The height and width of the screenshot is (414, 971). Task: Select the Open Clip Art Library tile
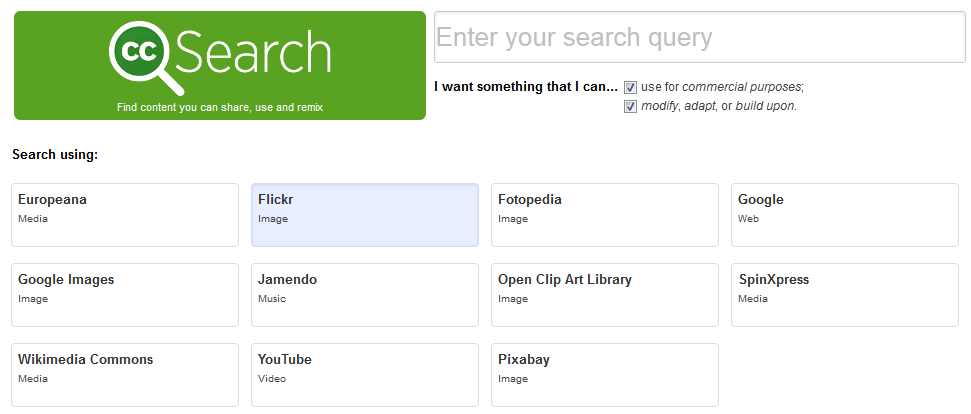pos(605,295)
